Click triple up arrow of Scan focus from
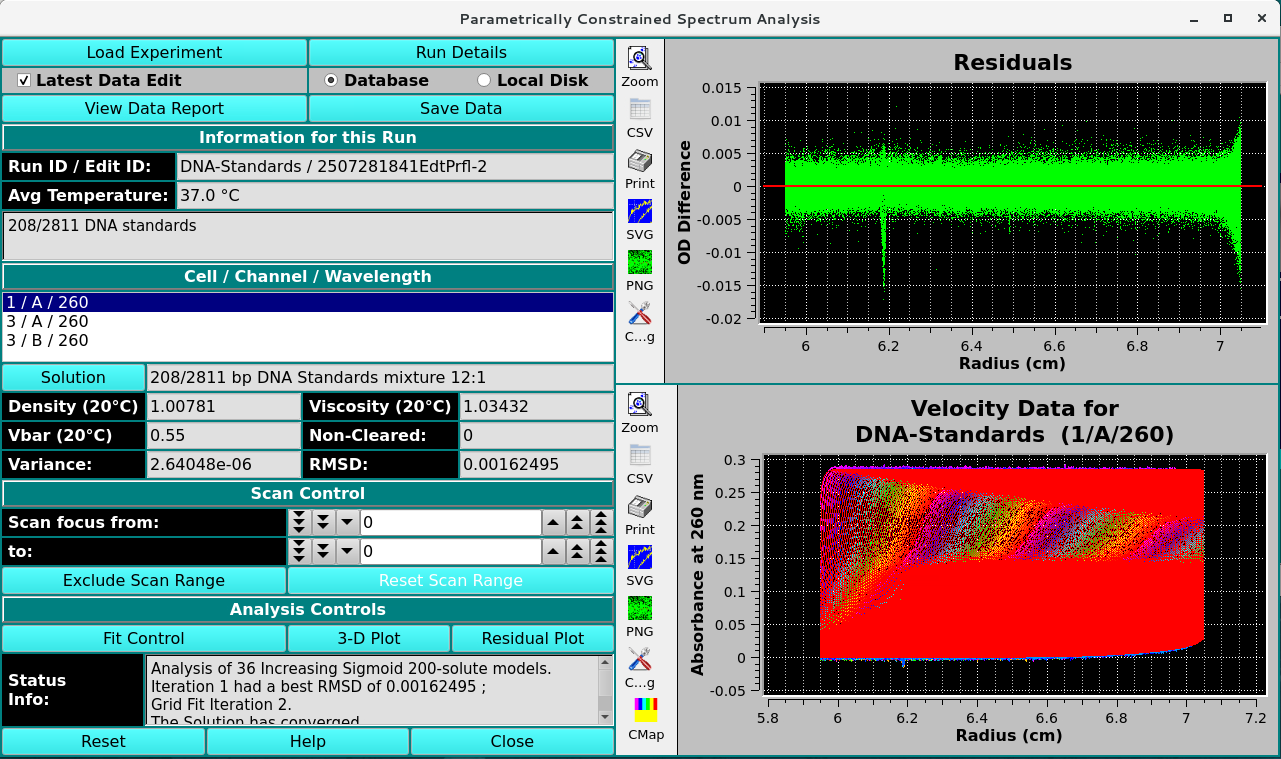 600,523
